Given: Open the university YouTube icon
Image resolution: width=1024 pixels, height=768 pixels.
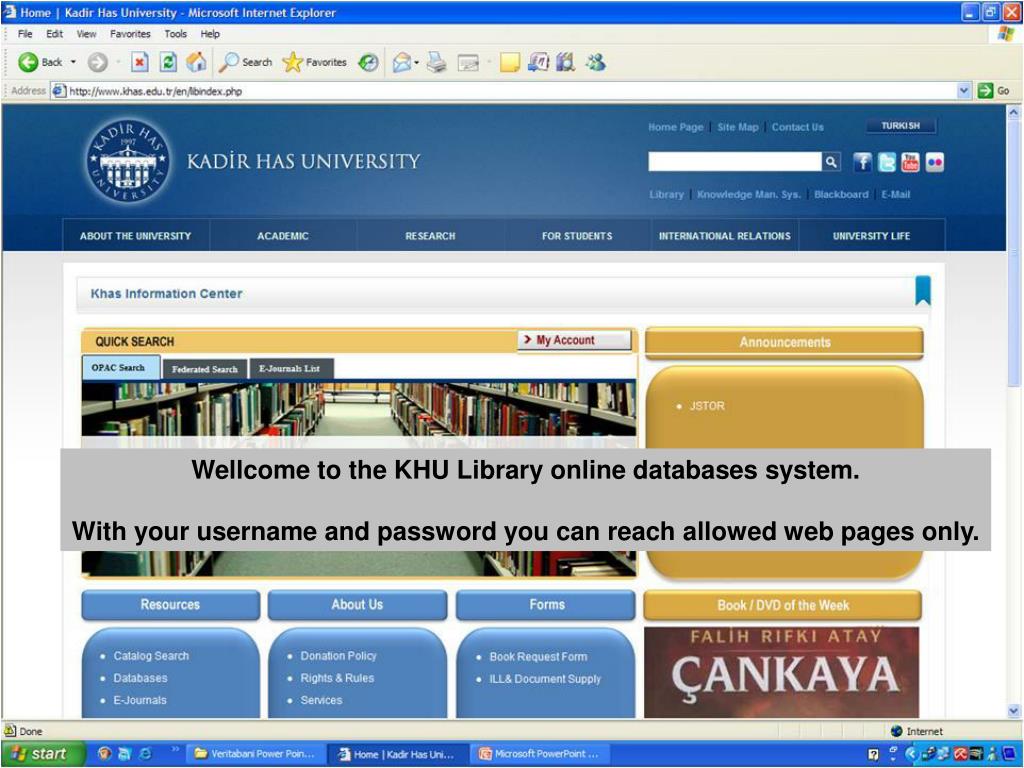Looking at the screenshot, I should [x=910, y=162].
